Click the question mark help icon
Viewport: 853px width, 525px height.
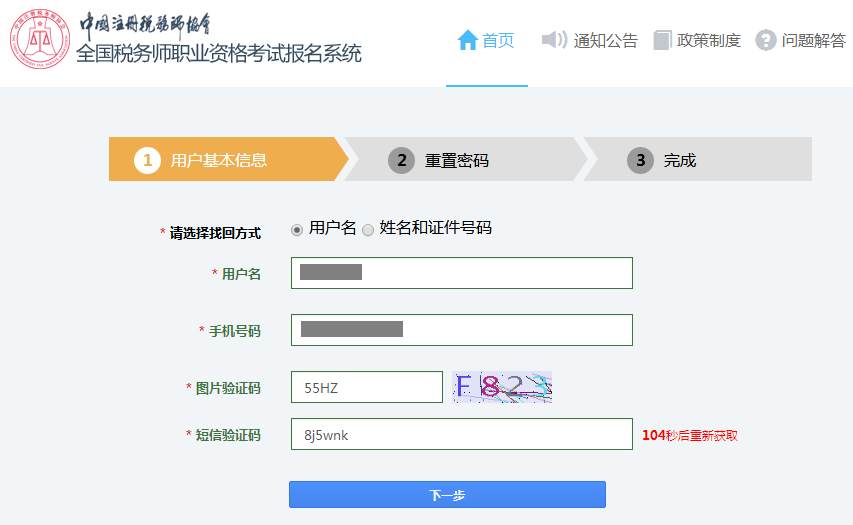[766, 40]
